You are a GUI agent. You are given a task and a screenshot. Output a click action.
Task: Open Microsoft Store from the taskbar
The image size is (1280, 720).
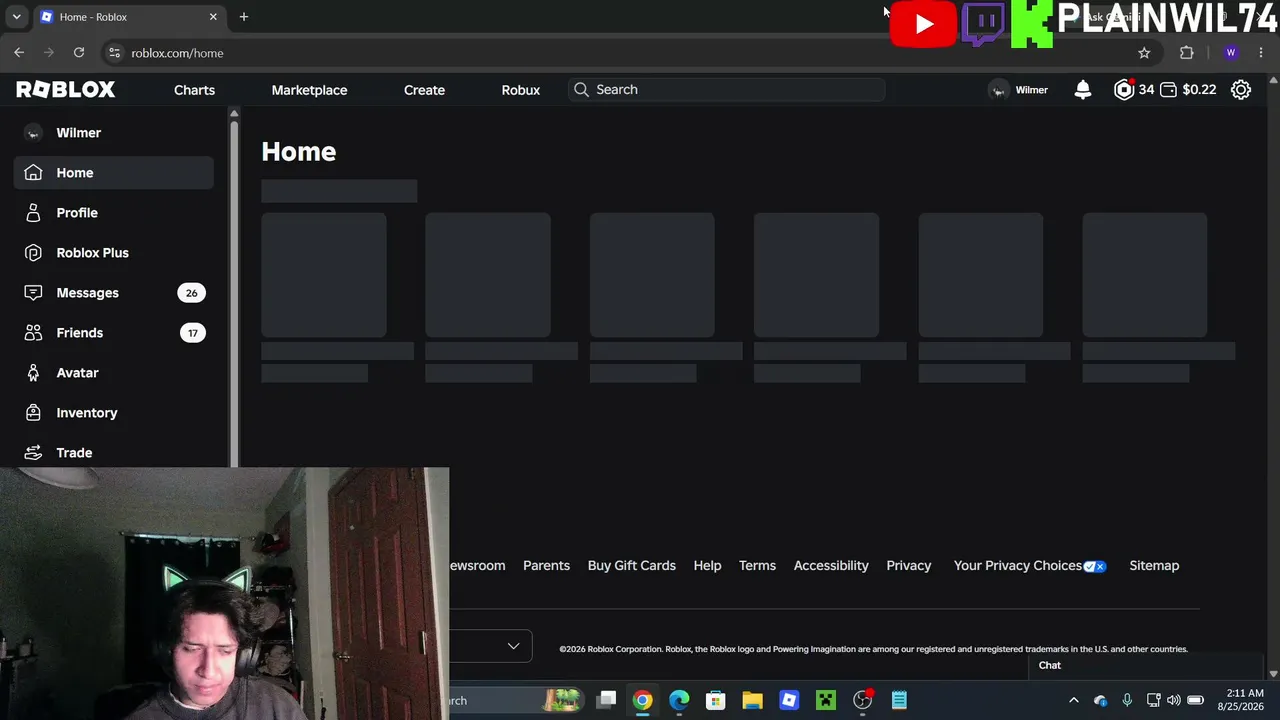point(715,700)
